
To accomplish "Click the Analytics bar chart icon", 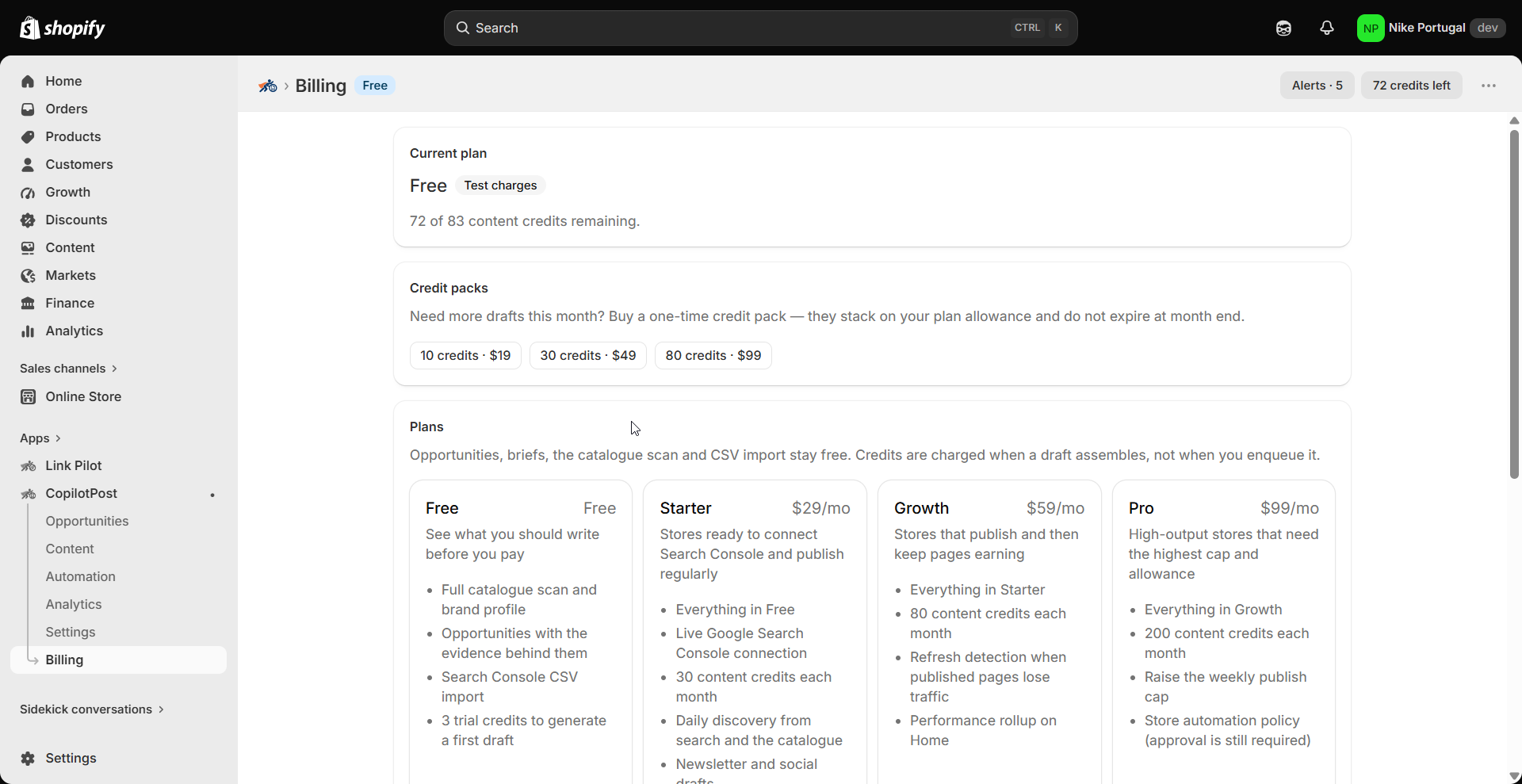I will click(x=28, y=331).
